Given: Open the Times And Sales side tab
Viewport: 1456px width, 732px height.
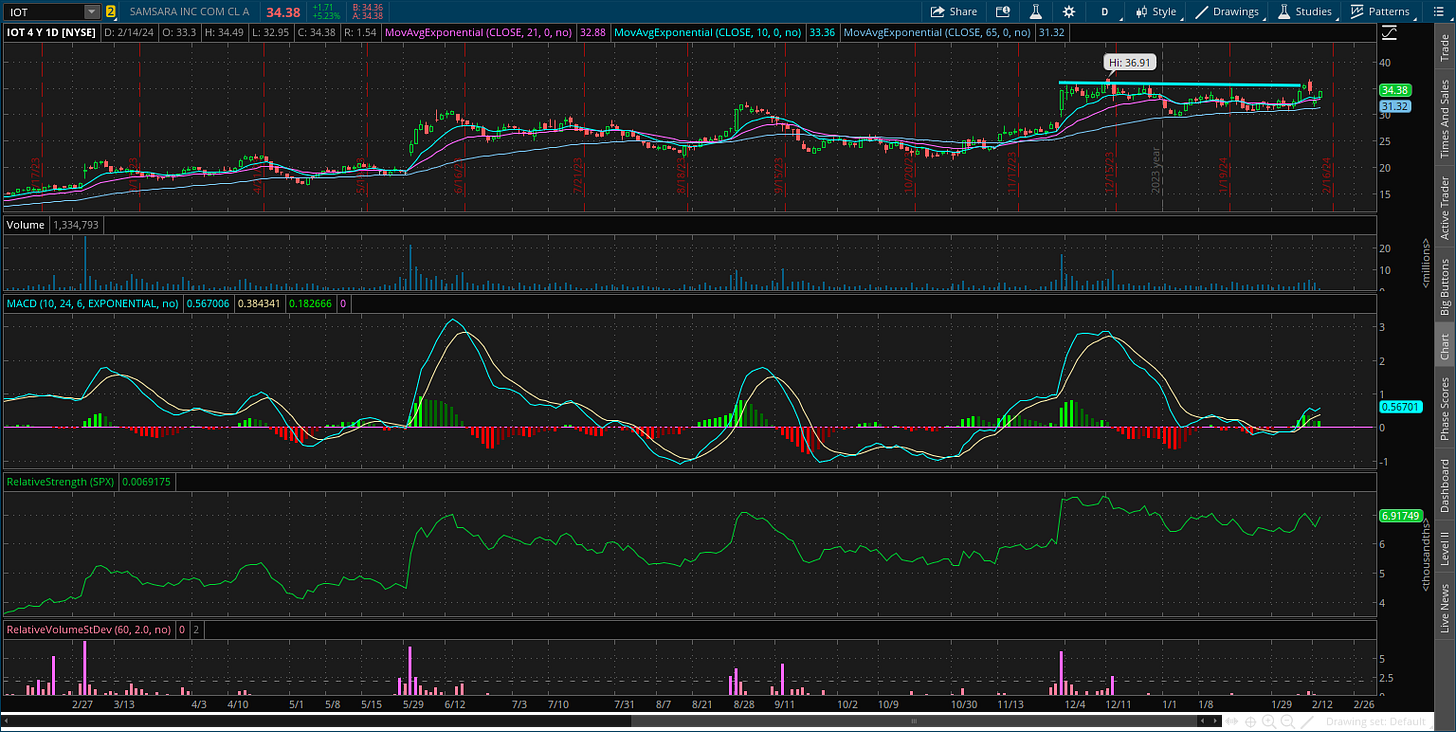Looking at the screenshot, I should pos(1445,119).
